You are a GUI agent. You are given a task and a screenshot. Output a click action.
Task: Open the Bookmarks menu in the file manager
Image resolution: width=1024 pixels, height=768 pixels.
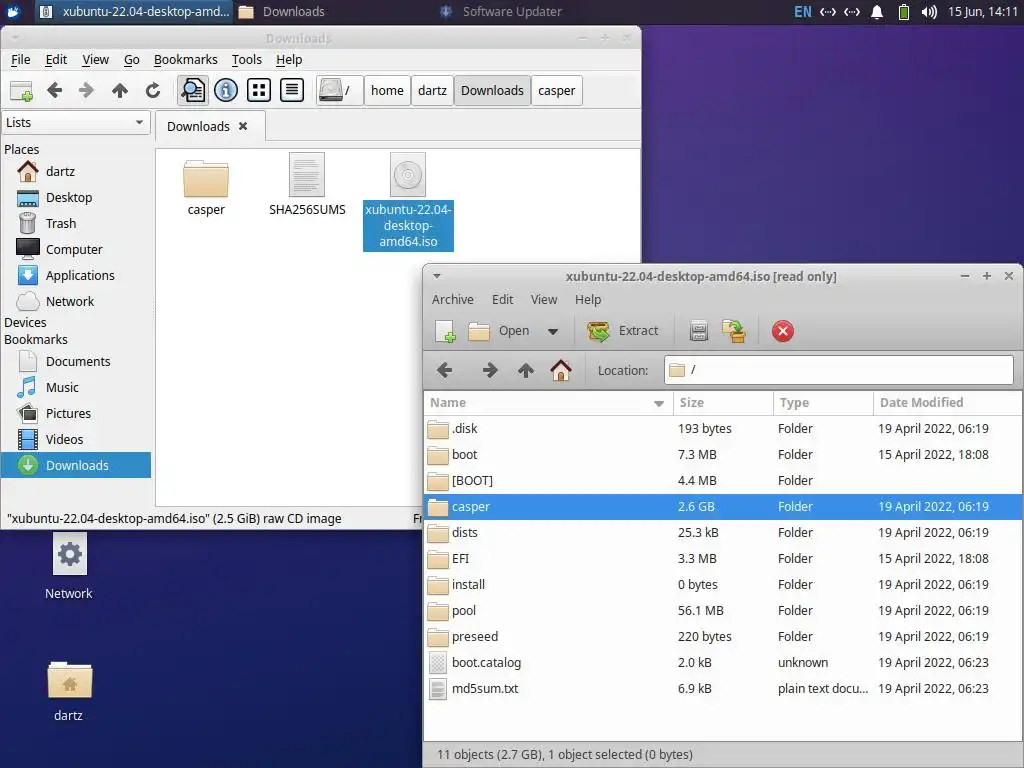(185, 59)
